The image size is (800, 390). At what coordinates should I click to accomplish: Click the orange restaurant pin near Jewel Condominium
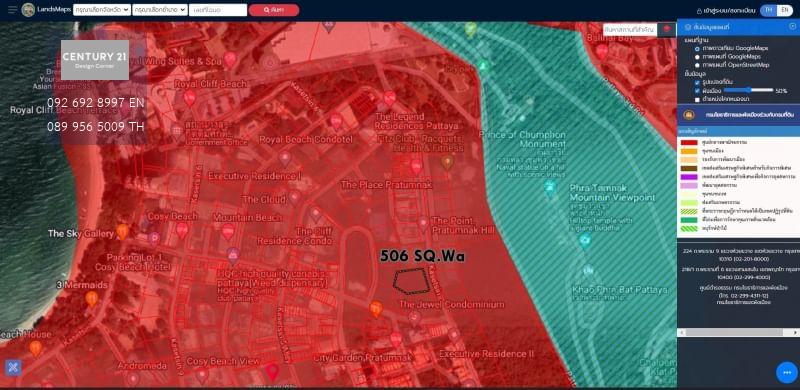pyautogui.click(x=376, y=308)
